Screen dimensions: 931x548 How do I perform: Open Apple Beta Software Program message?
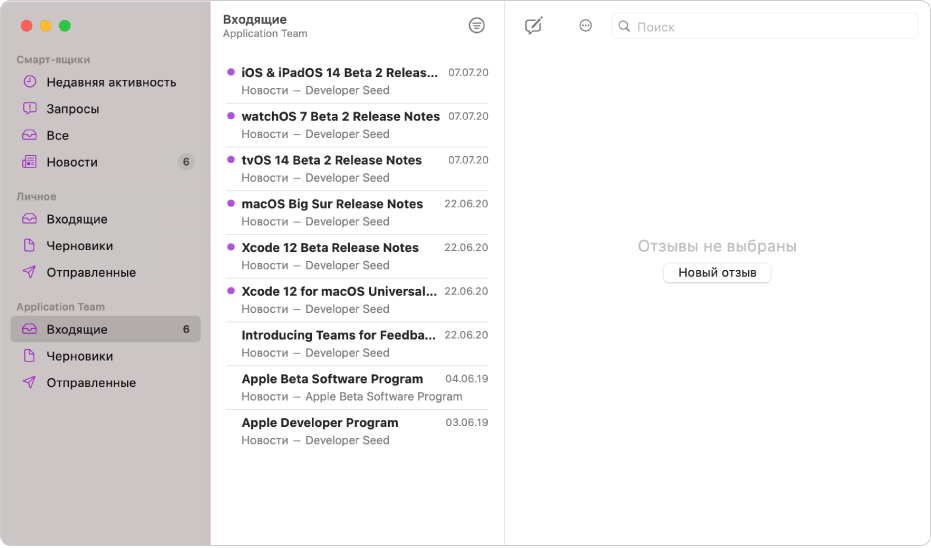357,387
